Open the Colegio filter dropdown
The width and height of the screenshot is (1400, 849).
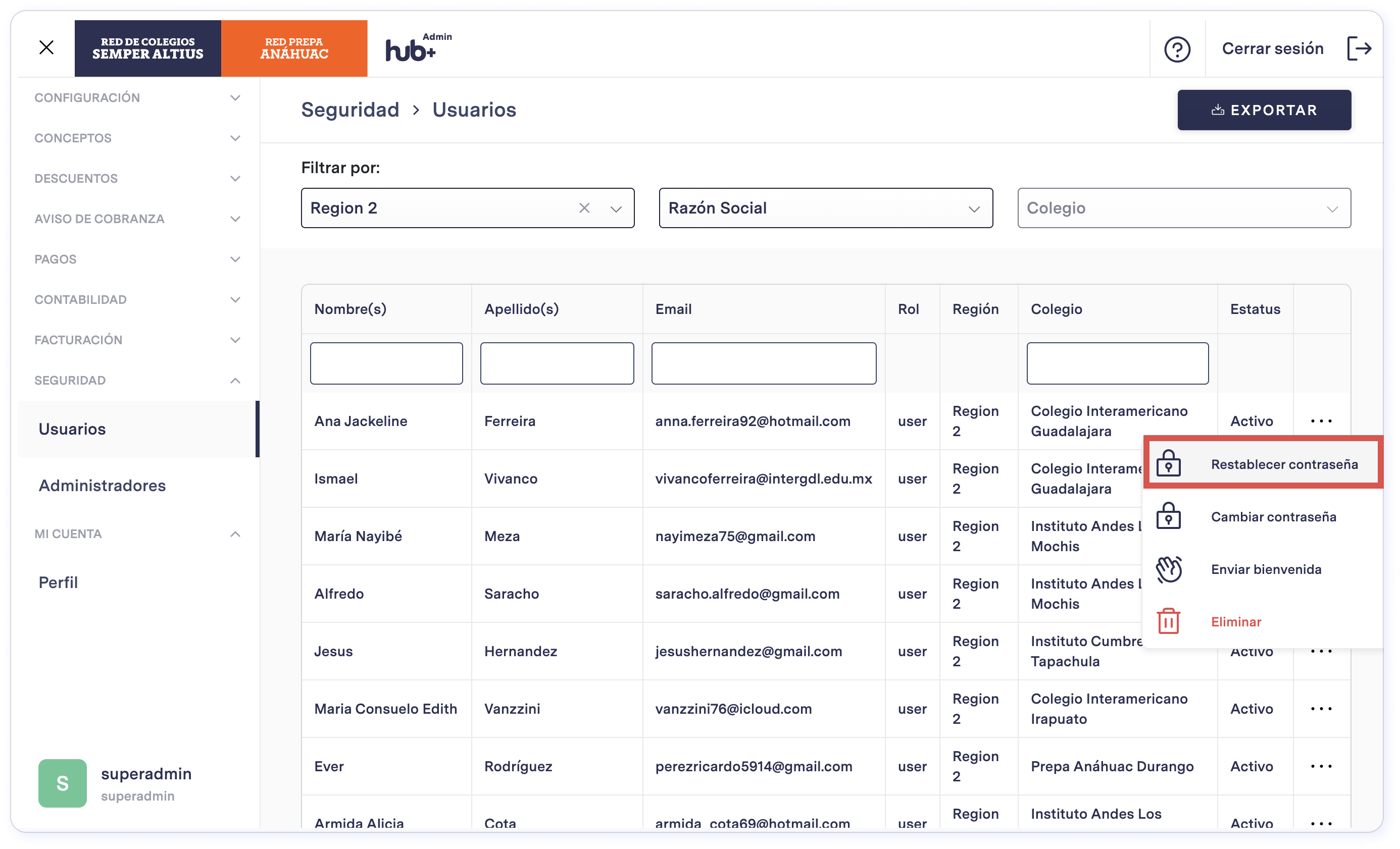1183,208
